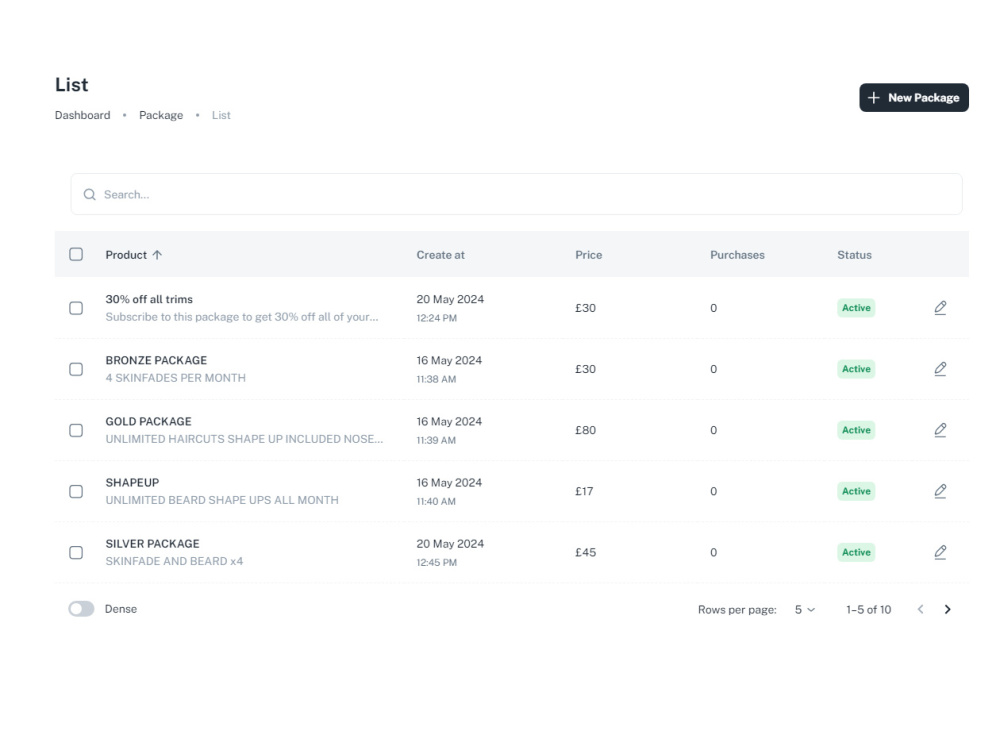Screen dimensions: 1000x750
Task: Click the search magnifier icon
Action: point(90,193)
